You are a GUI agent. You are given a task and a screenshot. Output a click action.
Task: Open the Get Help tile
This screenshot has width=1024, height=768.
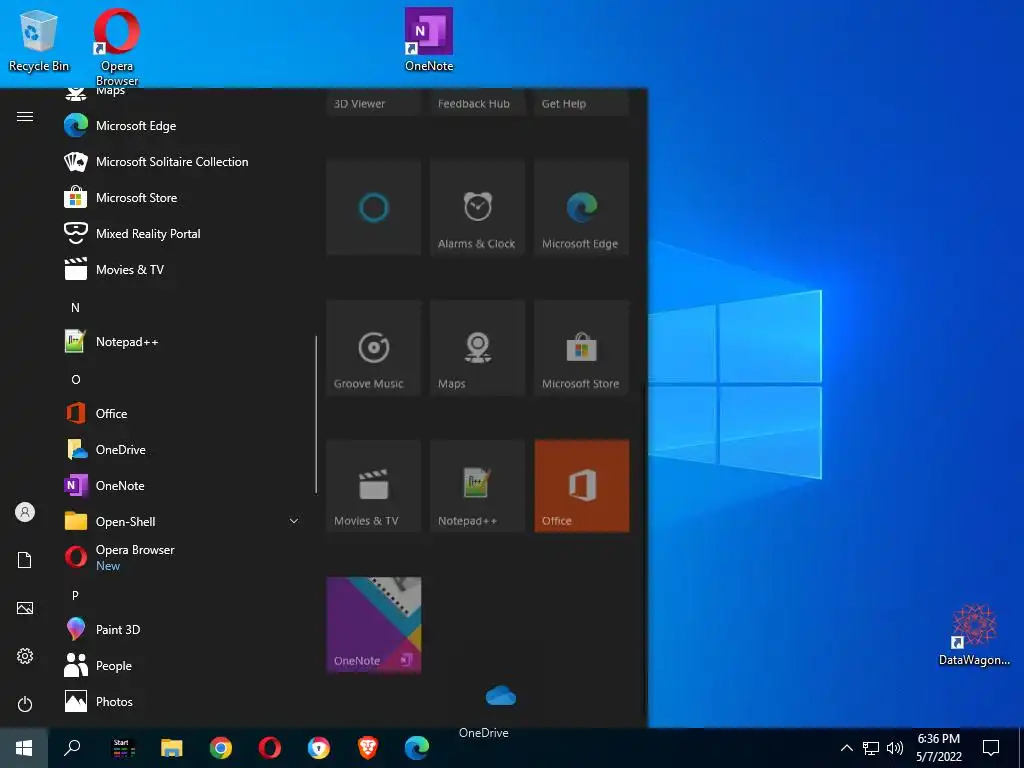pos(582,103)
